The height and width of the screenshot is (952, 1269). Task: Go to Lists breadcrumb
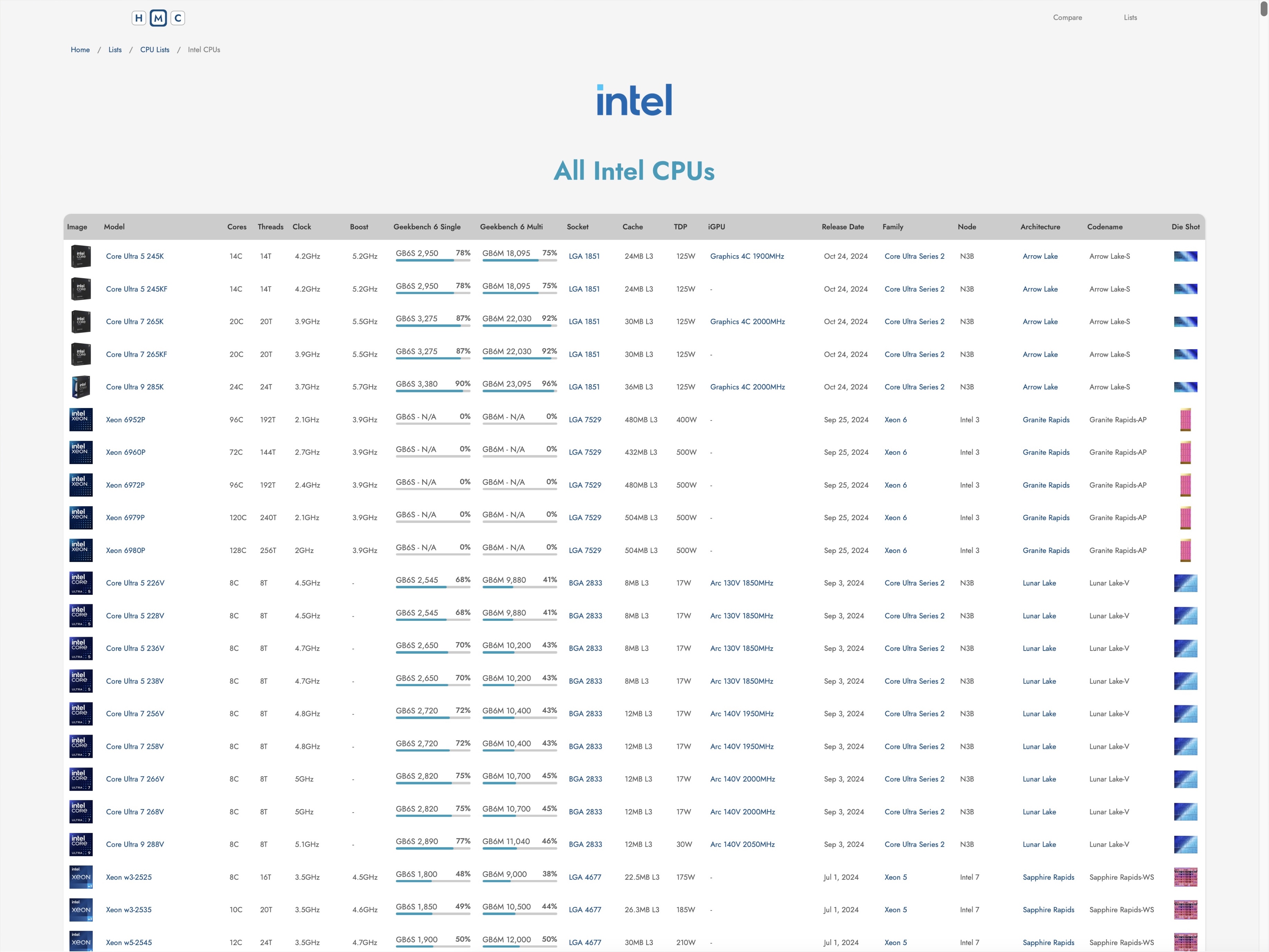point(115,50)
